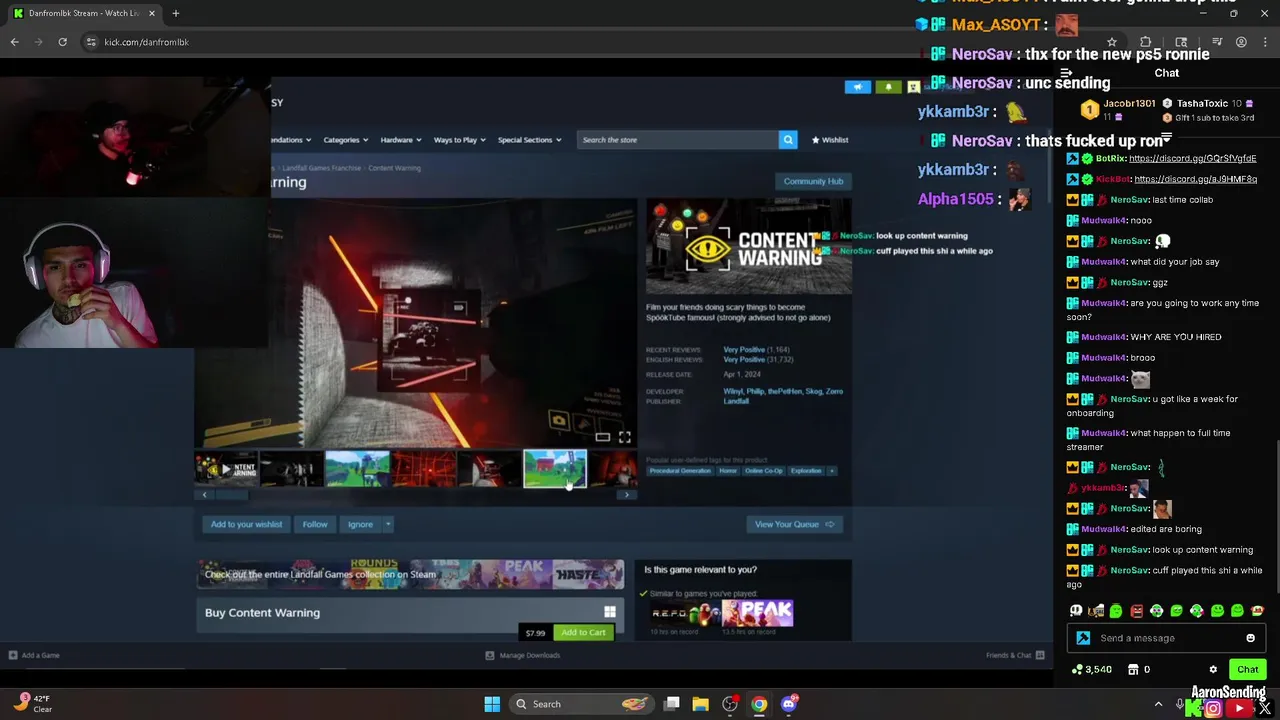The width and height of the screenshot is (1280, 720).
Task: Open the Chrome extensions puzzle icon
Action: 1146,42
